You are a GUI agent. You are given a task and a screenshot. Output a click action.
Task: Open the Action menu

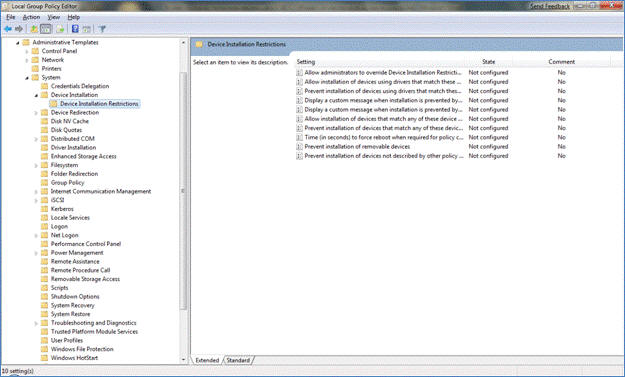(31, 17)
